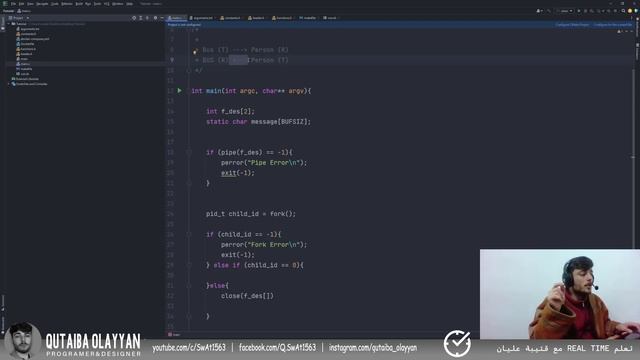
Task: Switch to the header.h editor tab
Action: click(256, 18)
